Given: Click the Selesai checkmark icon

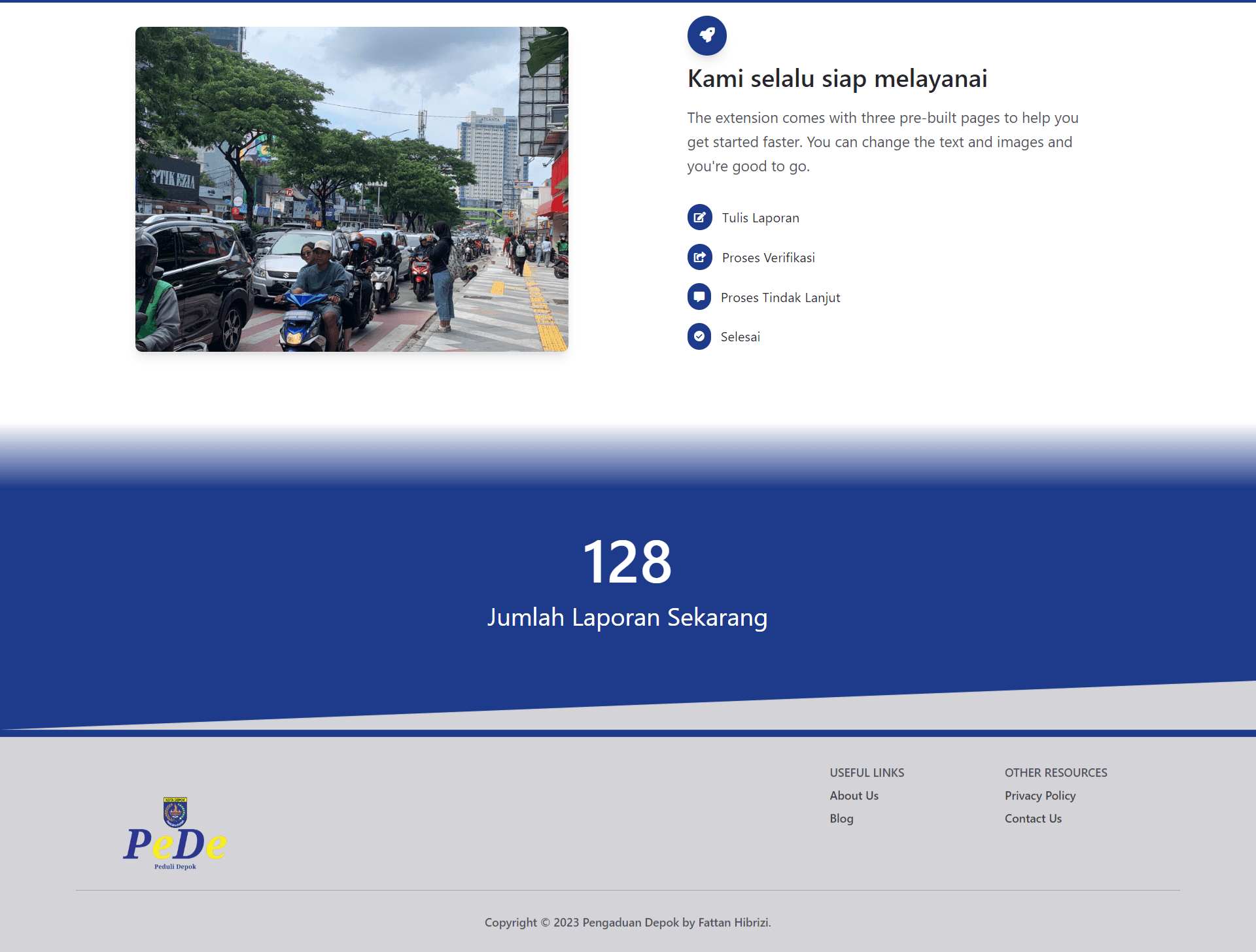Looking at the screenshot, I should coord(699,337).
